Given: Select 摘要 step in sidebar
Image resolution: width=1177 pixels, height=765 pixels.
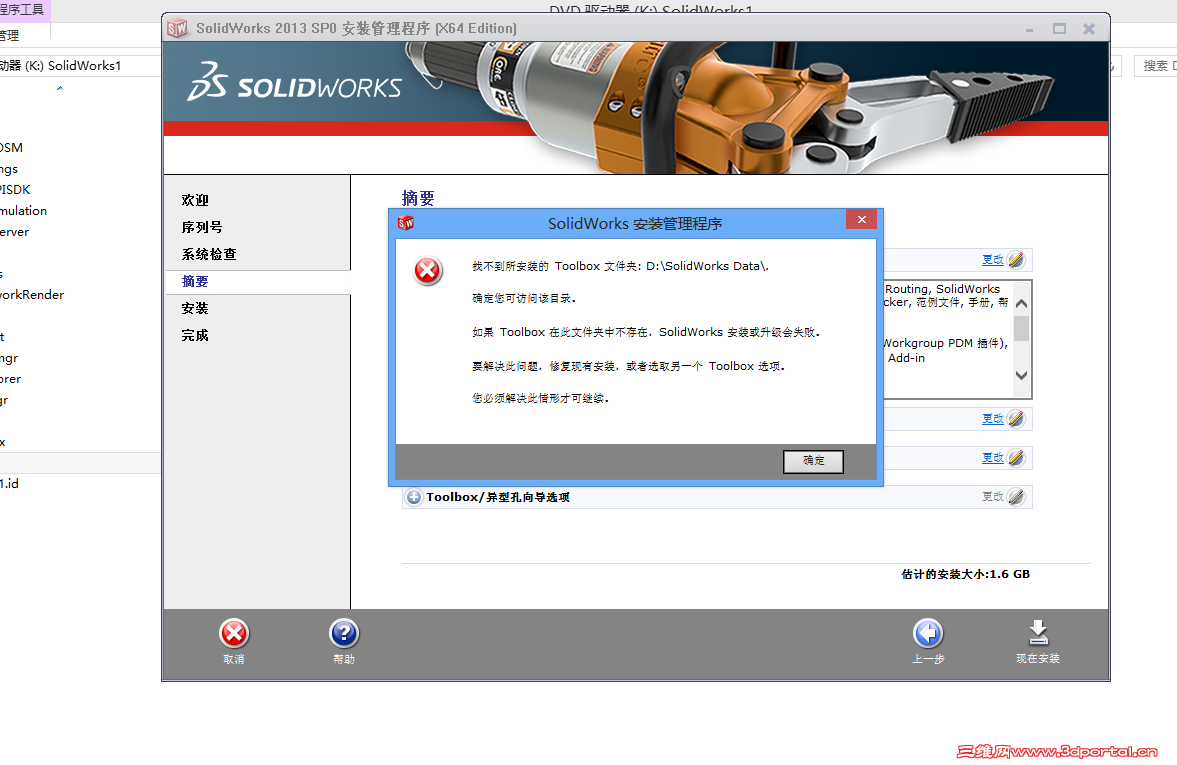Looking at the screenshot, I should (195, 282).
